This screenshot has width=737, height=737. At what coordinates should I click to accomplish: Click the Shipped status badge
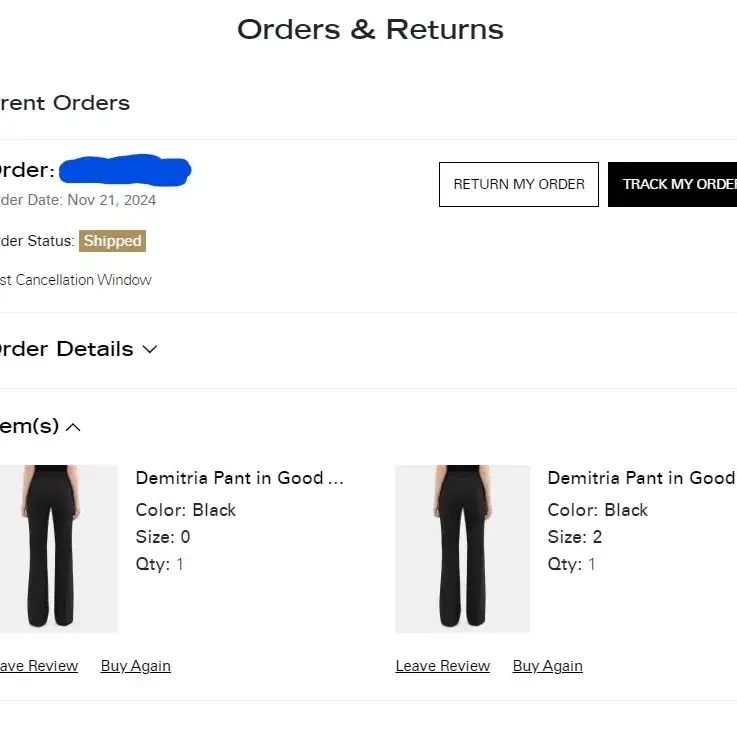click(x=112, y=241)
